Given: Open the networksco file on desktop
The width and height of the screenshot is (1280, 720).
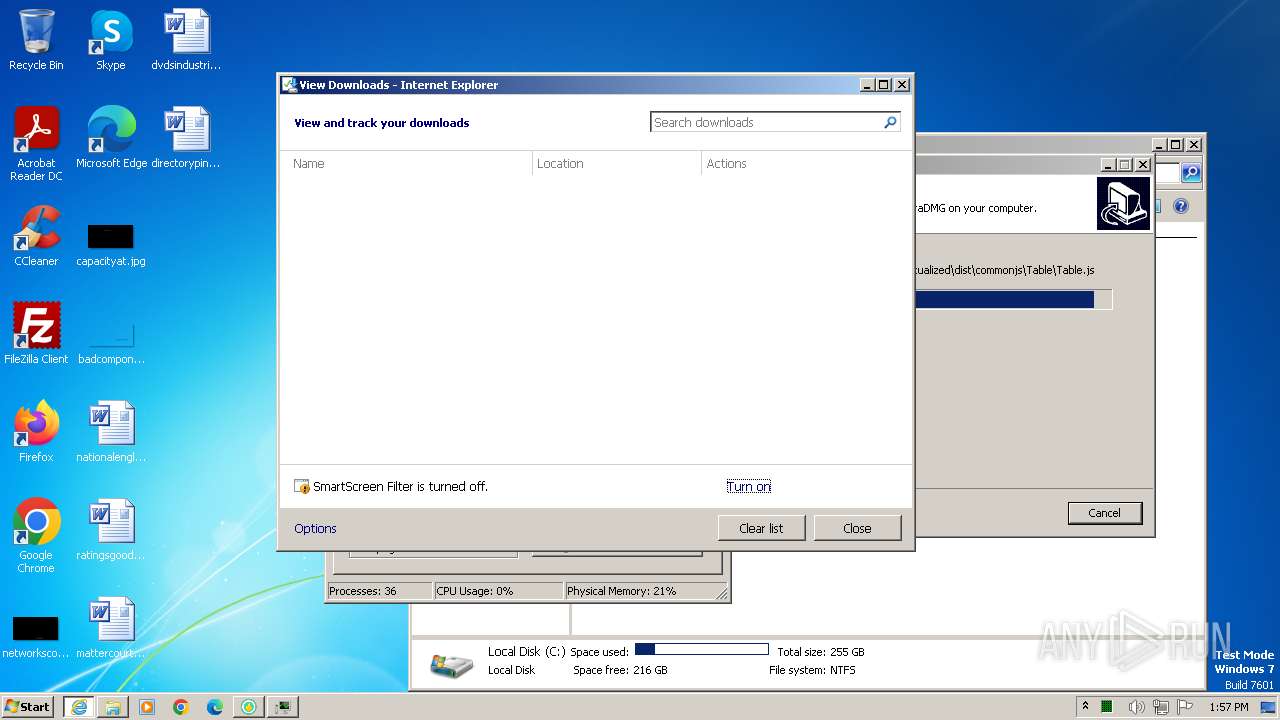Looking at the screenshot, I should (36, 638).
